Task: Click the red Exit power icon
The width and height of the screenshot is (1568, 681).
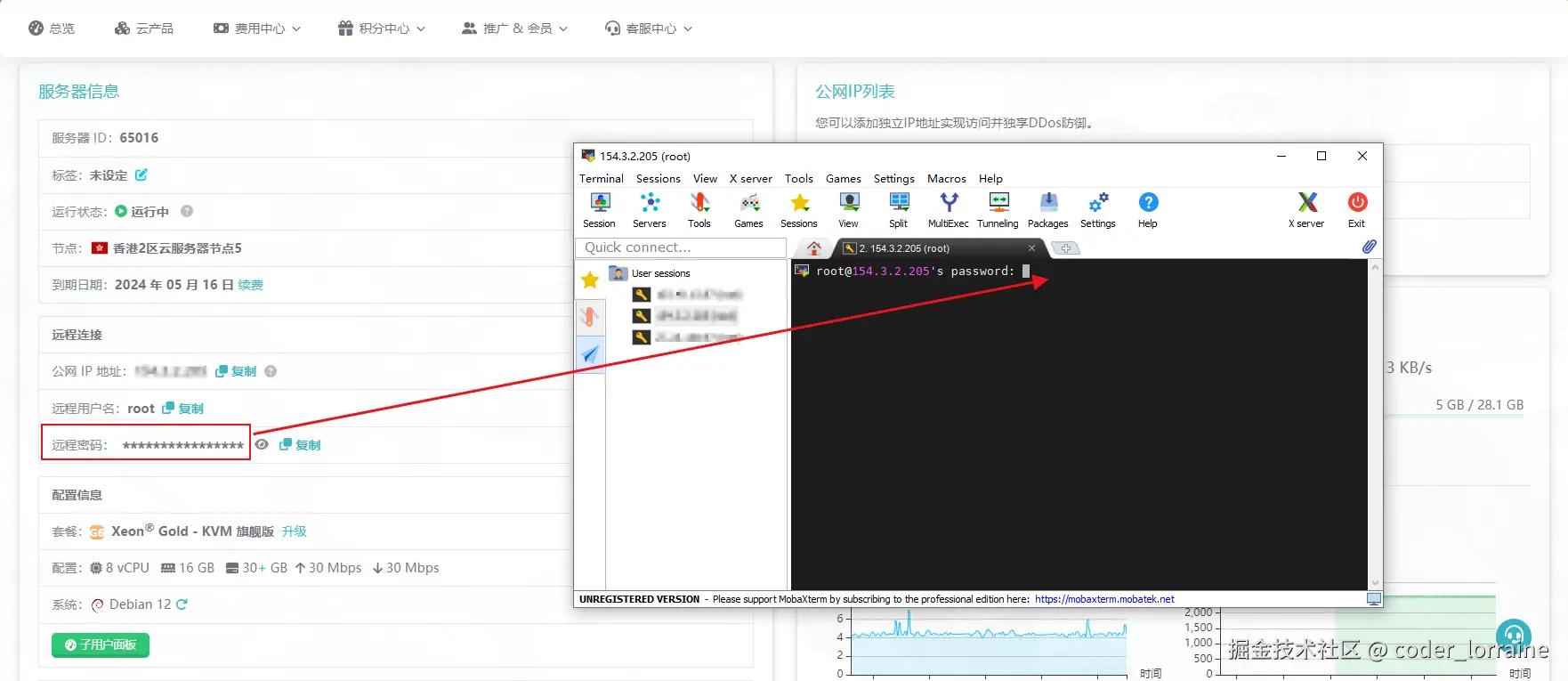Action: 1357,210
